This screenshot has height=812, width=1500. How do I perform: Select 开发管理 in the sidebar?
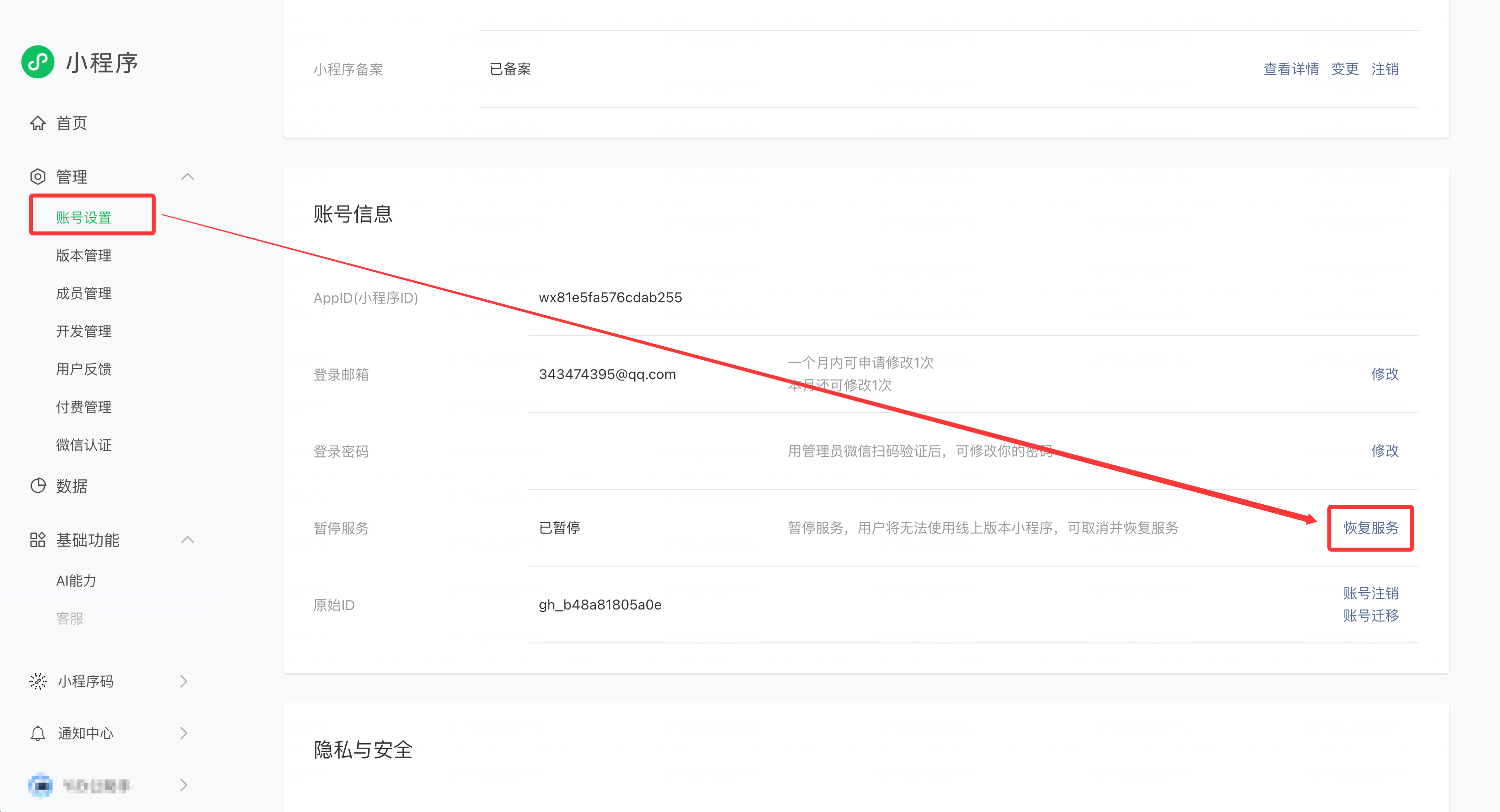[84, 331]
